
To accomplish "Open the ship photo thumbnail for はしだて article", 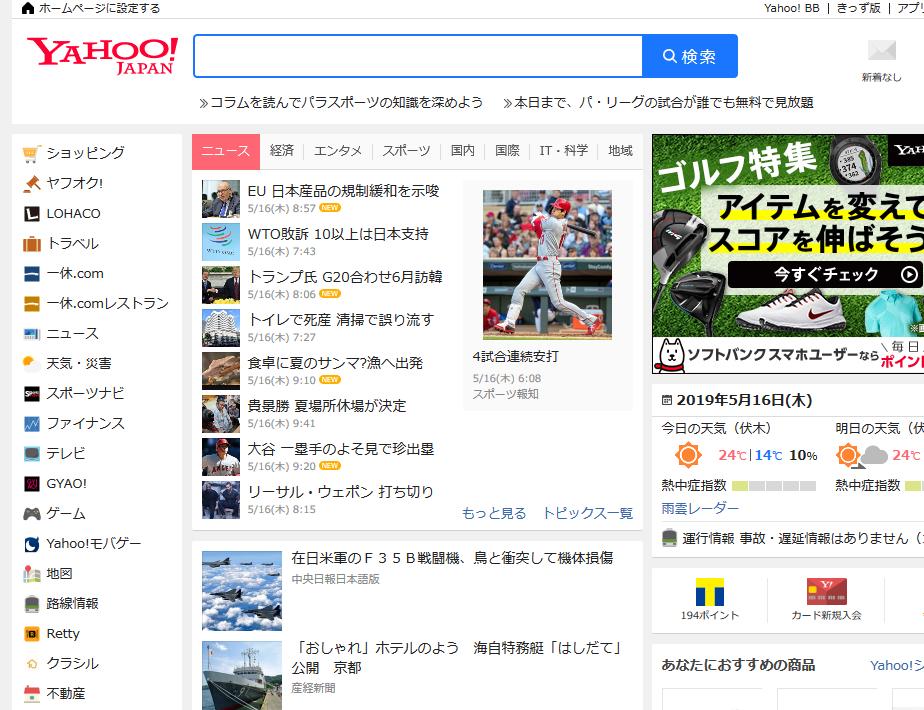I will (x=242, y=675).
